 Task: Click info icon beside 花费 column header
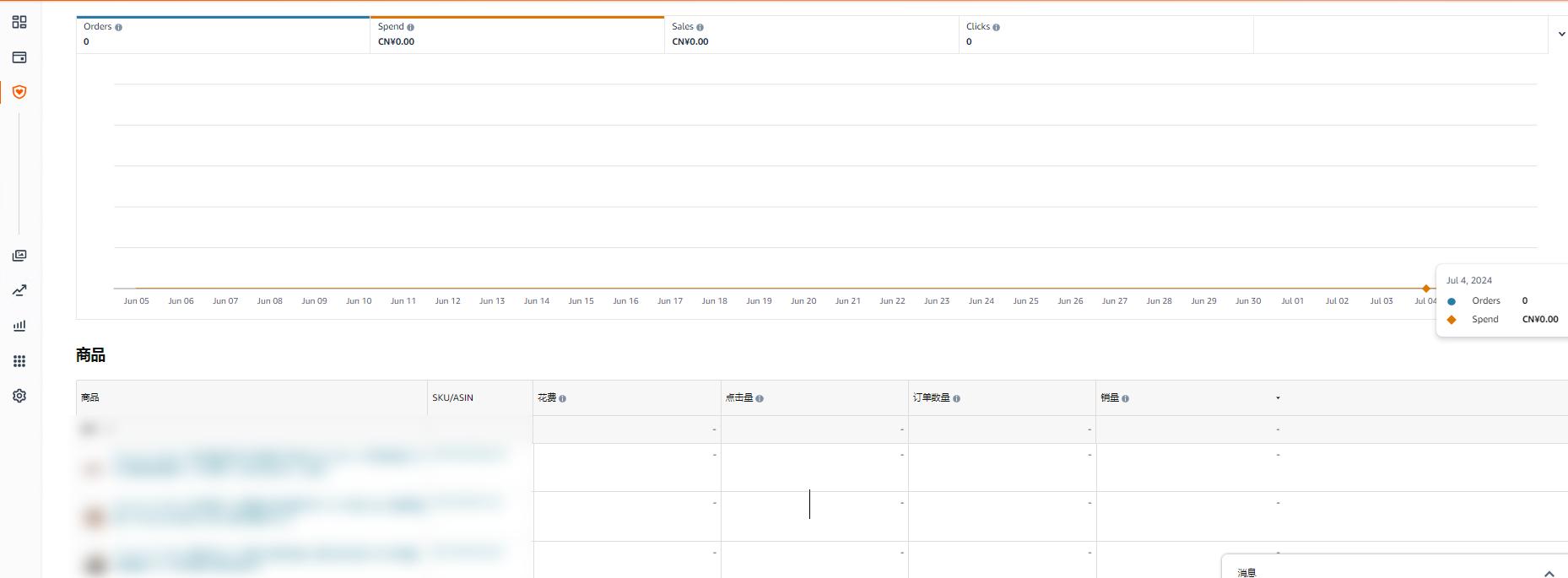click(x=563, y=398)
